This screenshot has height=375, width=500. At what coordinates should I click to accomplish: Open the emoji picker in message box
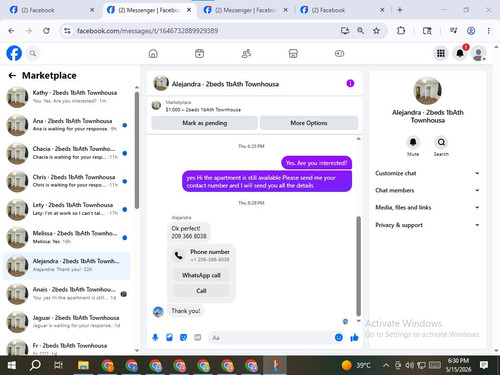tap(339, 338)
